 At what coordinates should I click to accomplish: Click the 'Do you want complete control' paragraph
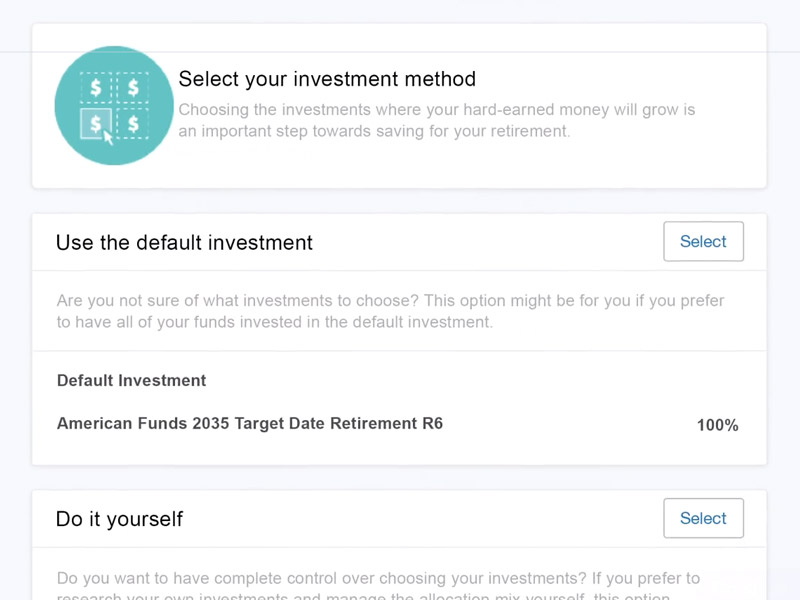(378, 585)
